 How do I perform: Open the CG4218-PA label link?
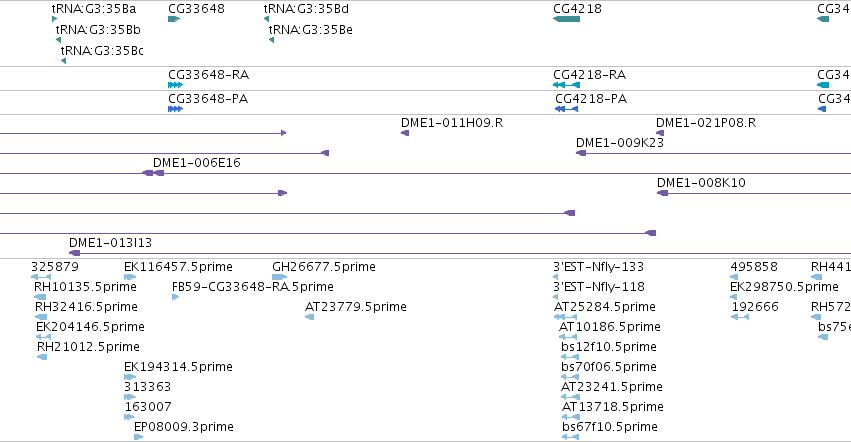(x=591, y=98)
